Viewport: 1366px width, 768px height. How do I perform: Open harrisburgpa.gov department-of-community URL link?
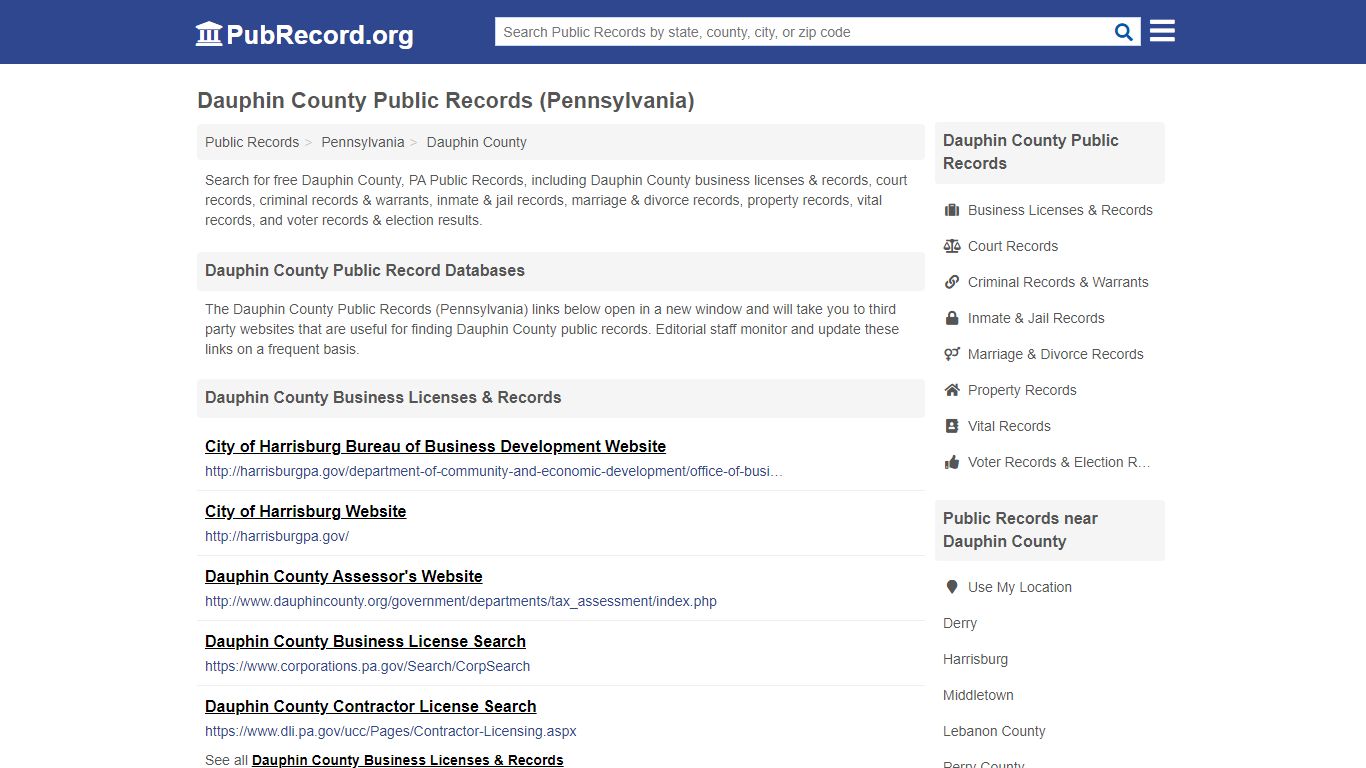[494, 471]
